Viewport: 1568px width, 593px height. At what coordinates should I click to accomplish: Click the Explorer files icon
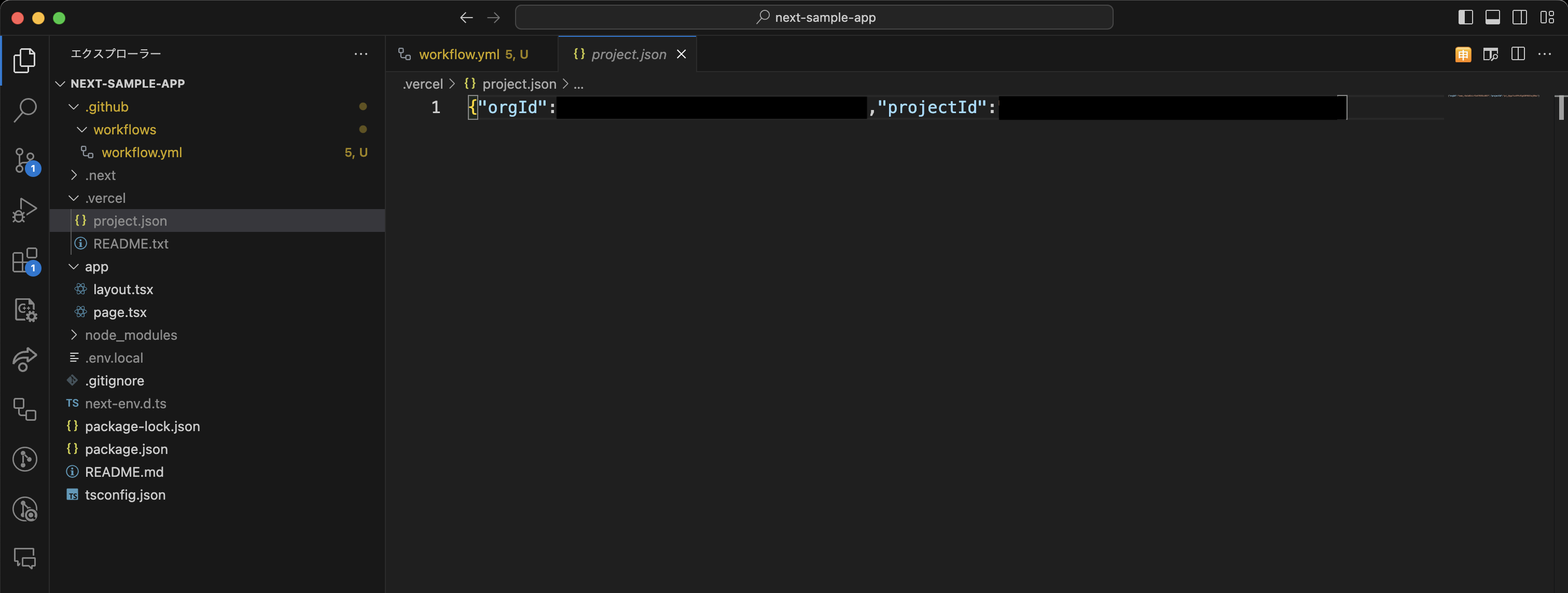tap(25, 60)
